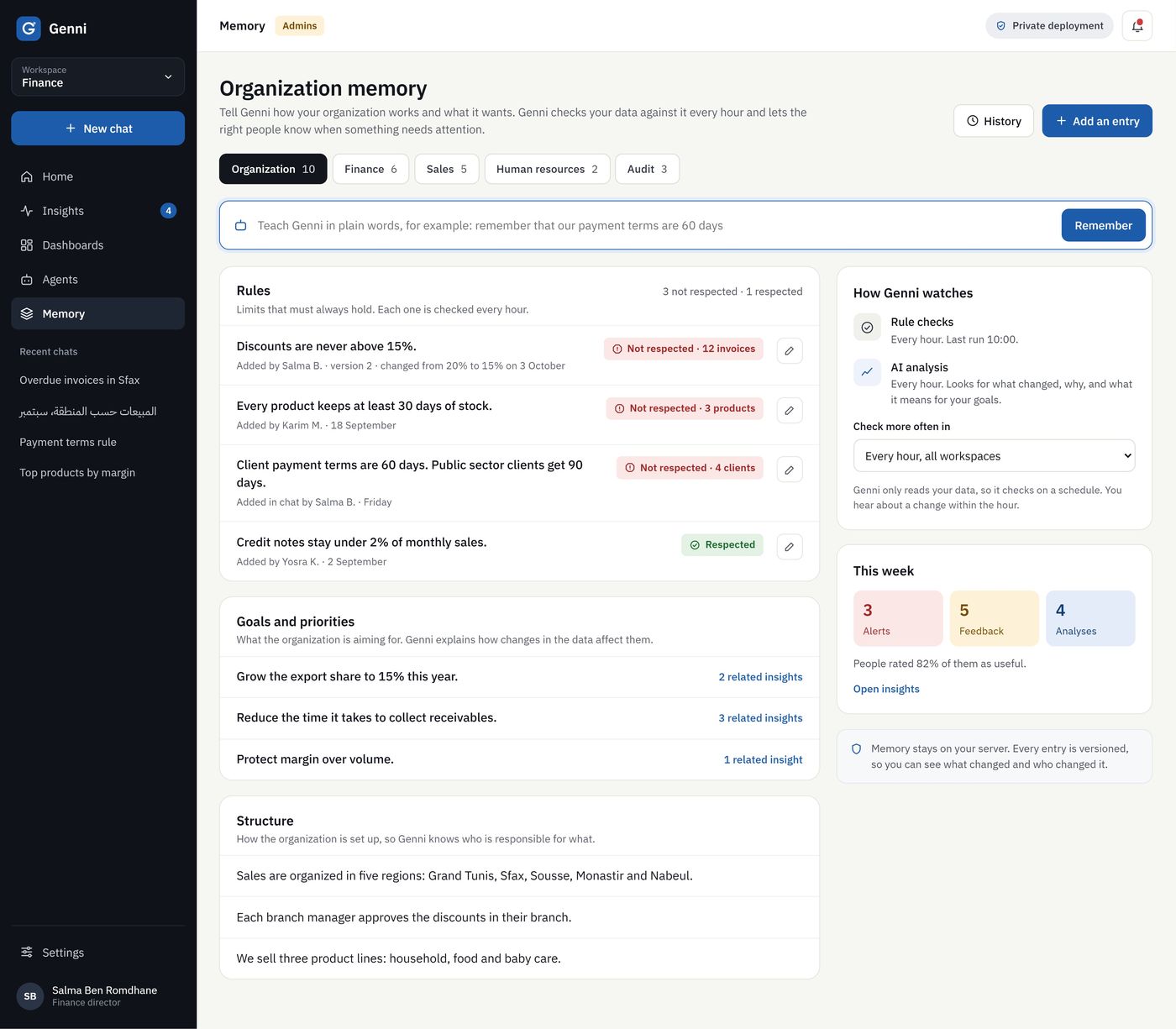Click the Insights pulse icon in the sidebar
The width and height of the screenshot is (1176, 1029).
(x=27, y=211)
